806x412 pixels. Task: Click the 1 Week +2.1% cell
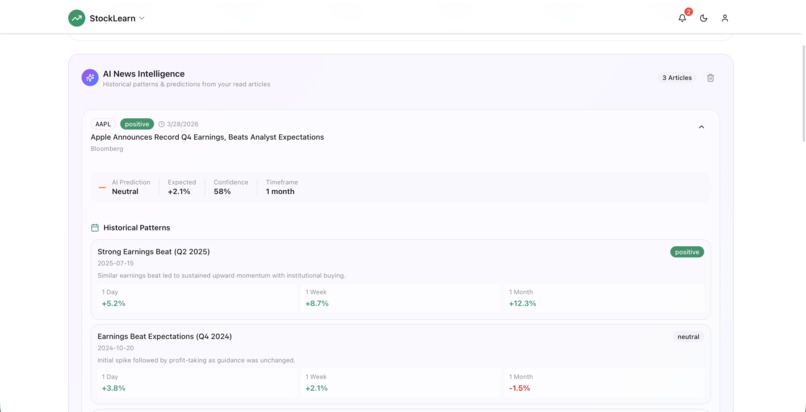coord(401,383)
